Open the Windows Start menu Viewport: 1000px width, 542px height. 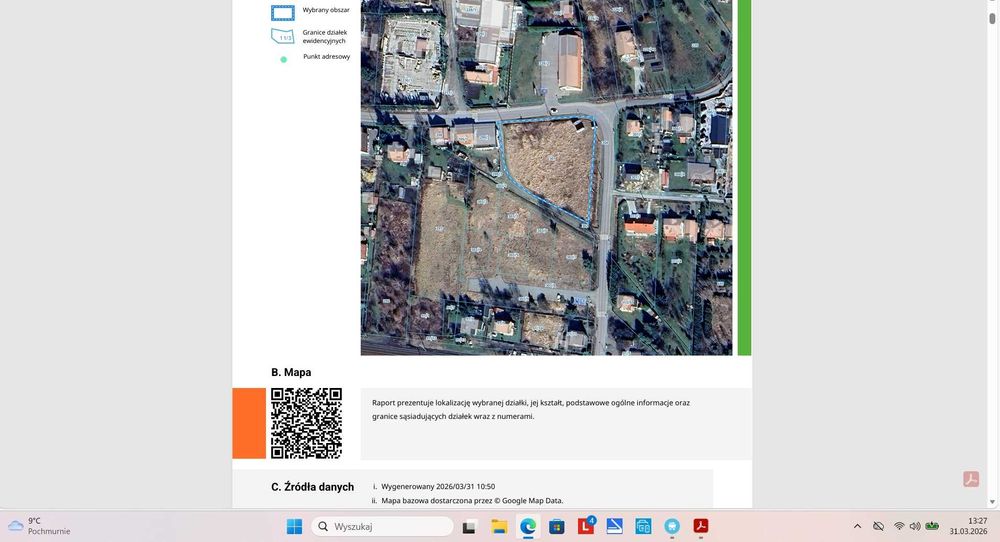(294, 526)
